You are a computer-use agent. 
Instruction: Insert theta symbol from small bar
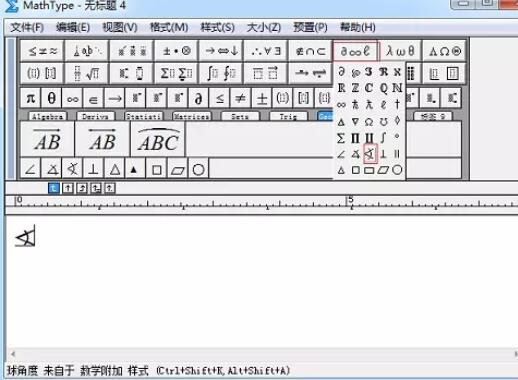[x=52, y=98]
